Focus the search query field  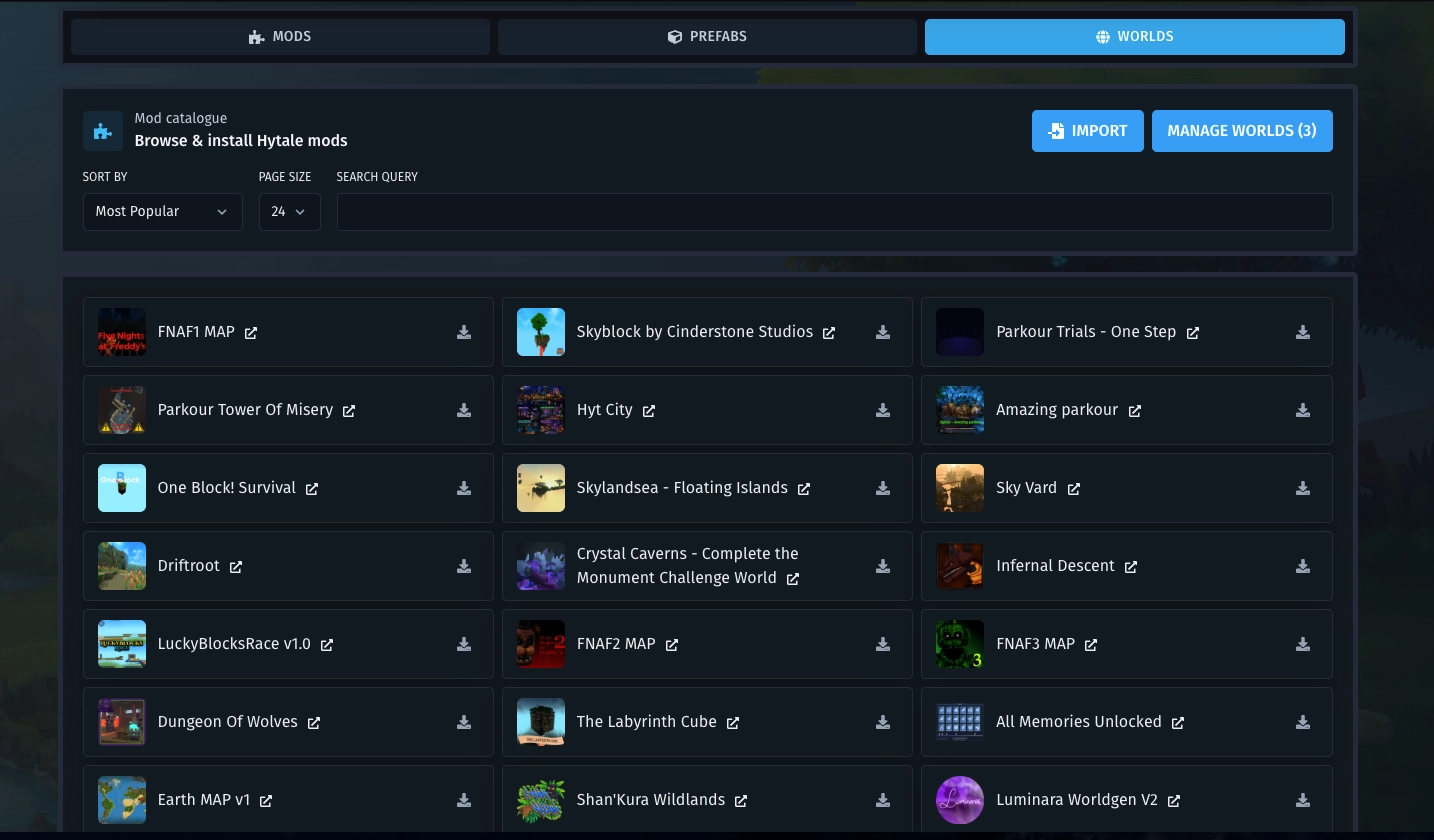835,212
